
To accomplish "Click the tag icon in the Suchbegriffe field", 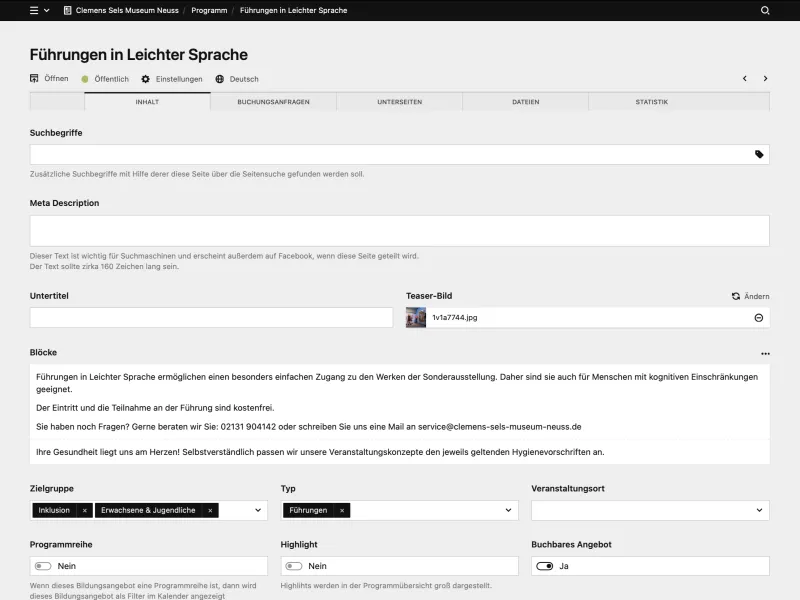I will tap(761, 154).
